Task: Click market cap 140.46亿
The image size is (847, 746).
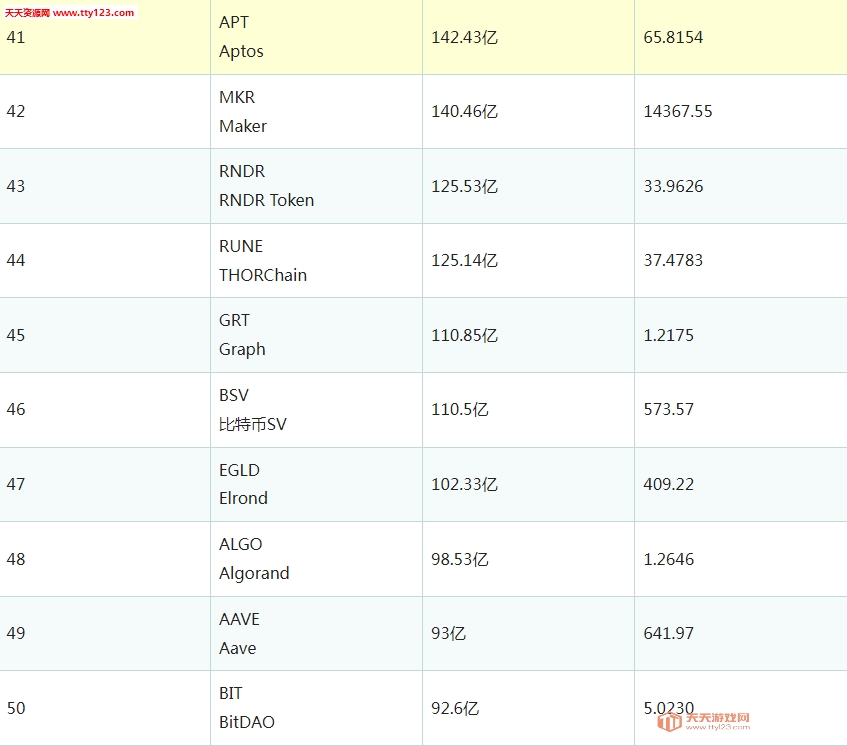Action: 464,111
